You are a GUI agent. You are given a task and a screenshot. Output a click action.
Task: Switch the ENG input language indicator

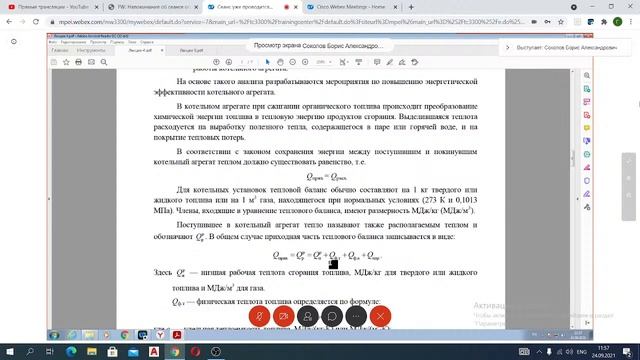tap(582, 351)
